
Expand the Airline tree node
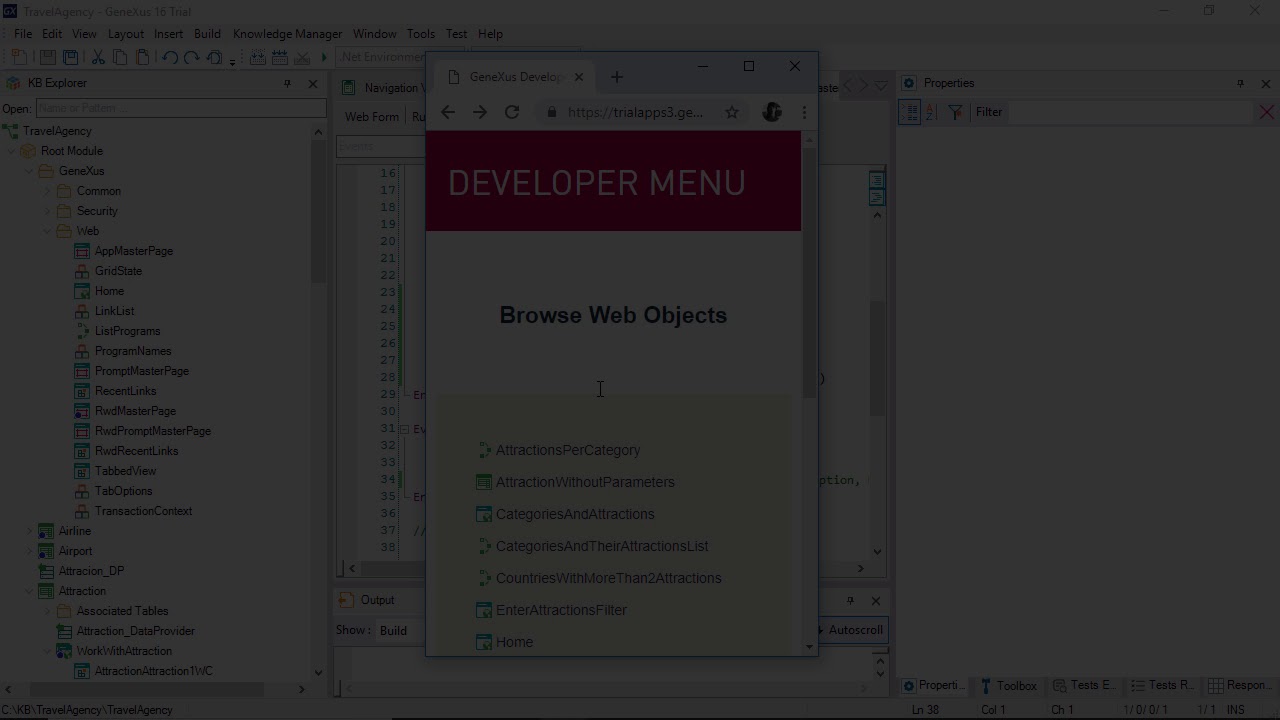(29, 531)
